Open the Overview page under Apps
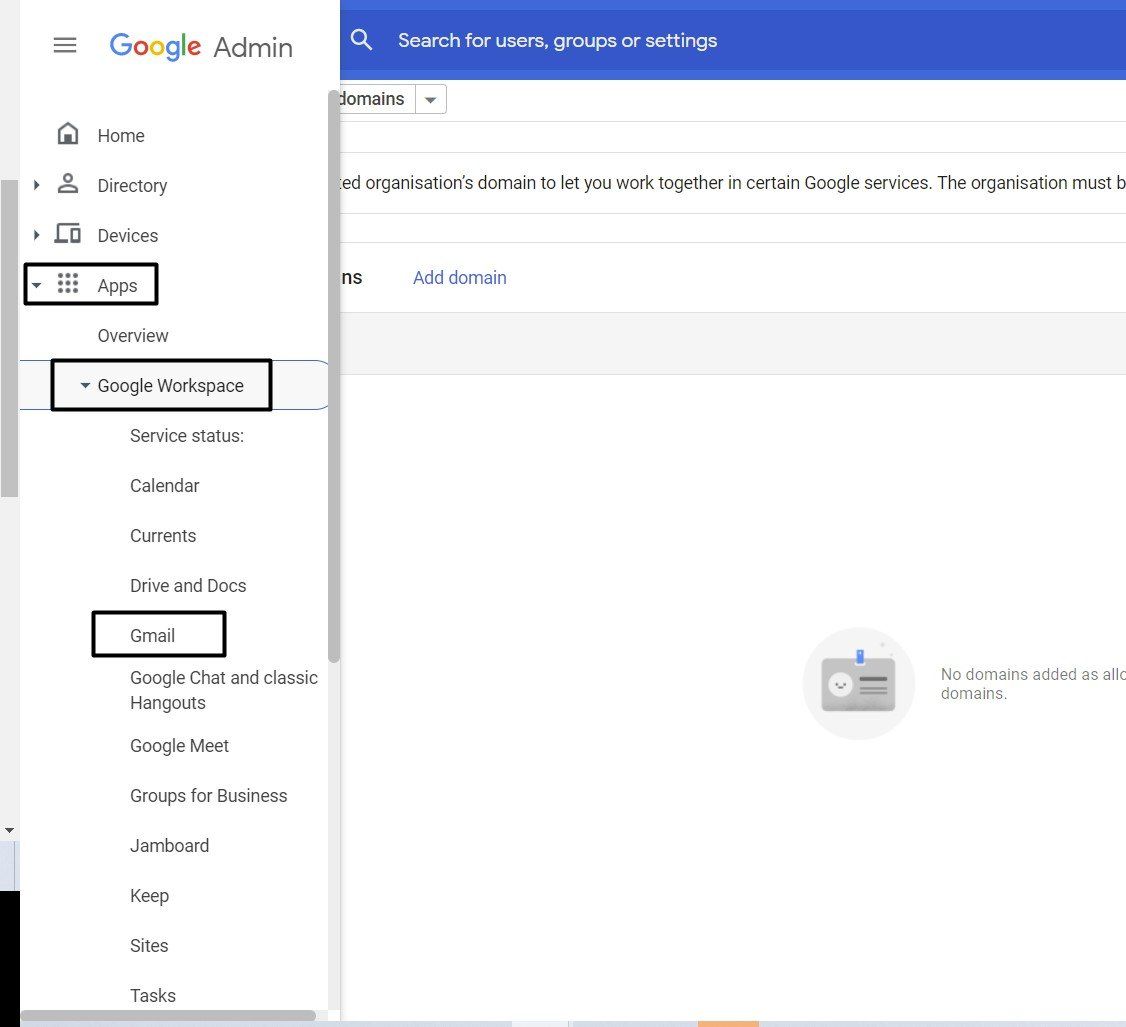 coord(133,335)
